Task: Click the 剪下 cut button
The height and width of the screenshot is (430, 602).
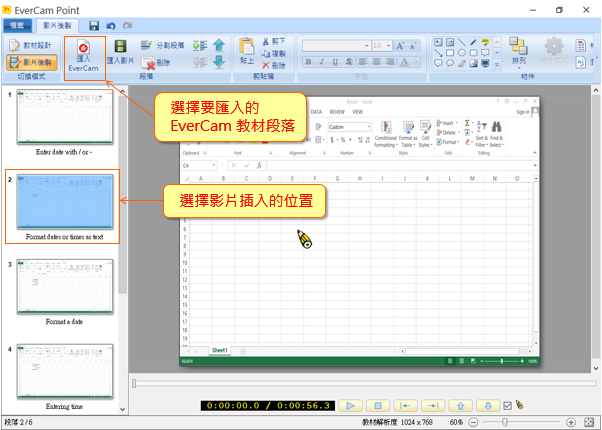Action: pyautogui.click(x=276, y=42)
